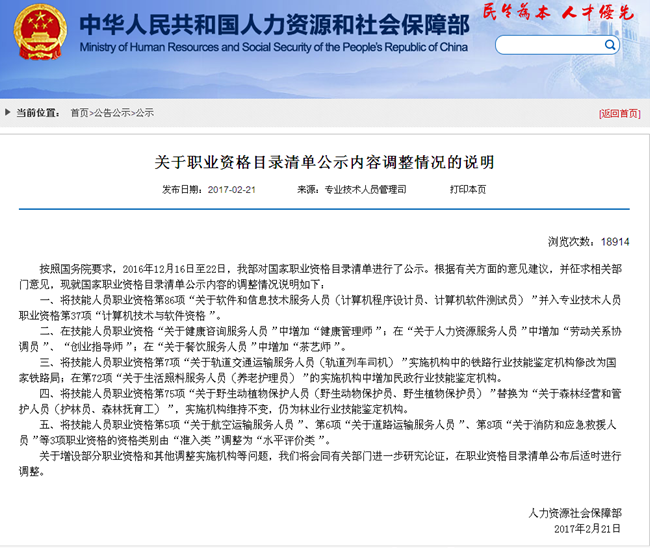This screenshot has width=650, height=548.
Task: Click the publish date 2017-02-21
Action: click(232, 190)
